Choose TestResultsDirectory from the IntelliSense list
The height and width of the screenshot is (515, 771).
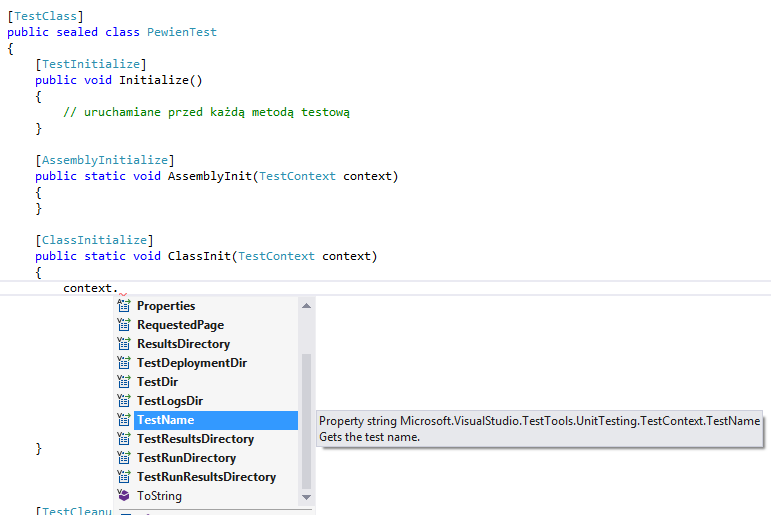click(x=195, y=439)
